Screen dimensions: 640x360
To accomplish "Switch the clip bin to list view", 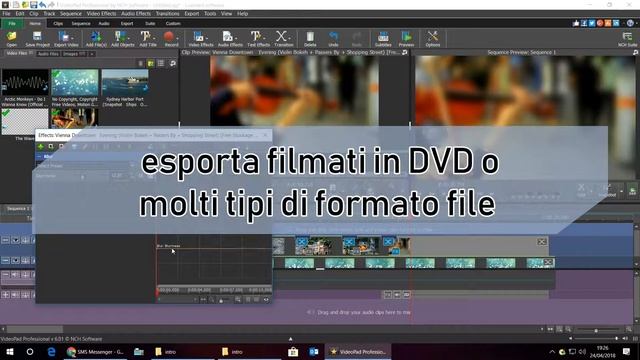I will [161, 63].
